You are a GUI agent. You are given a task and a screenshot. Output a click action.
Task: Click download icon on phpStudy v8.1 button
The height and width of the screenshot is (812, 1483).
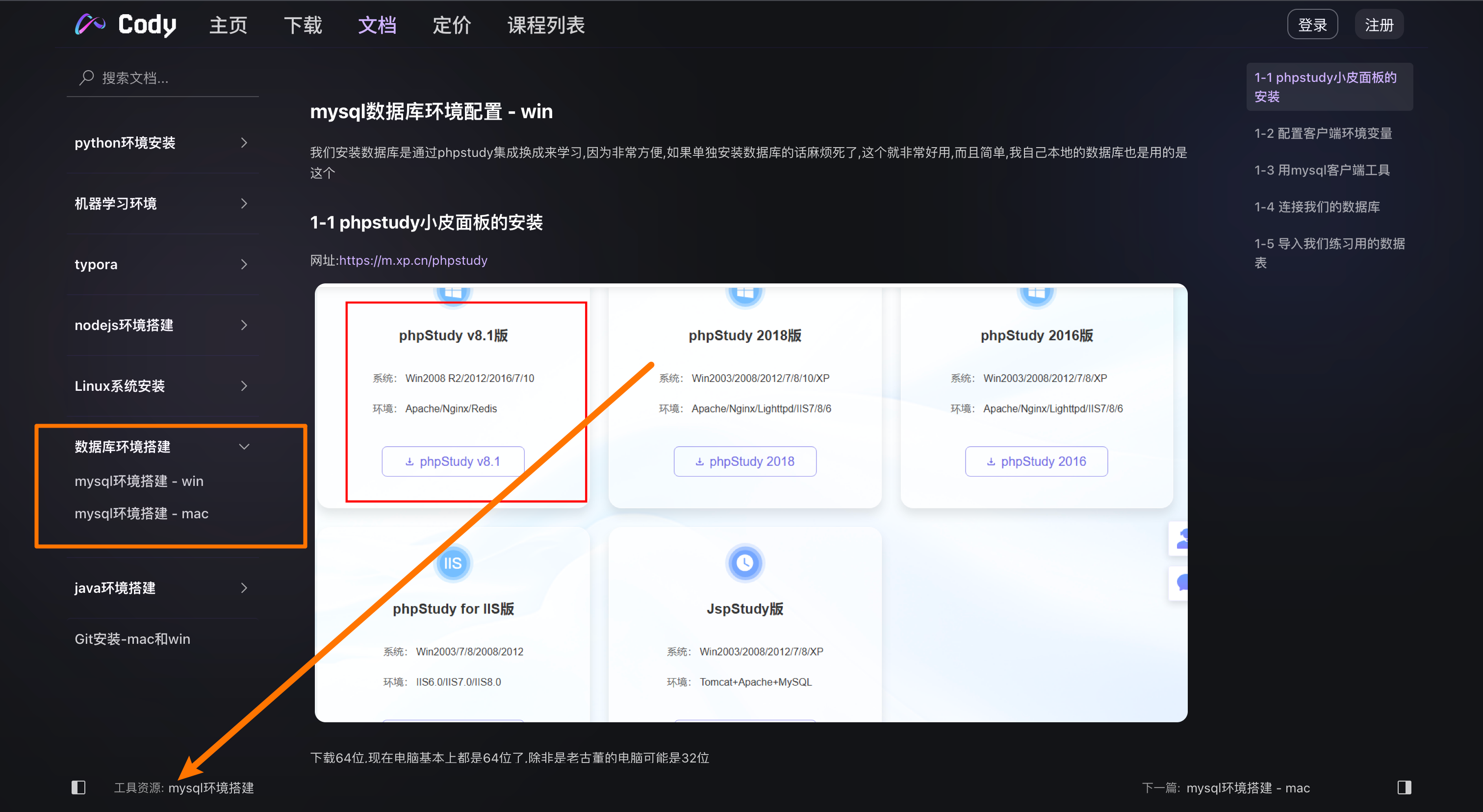409,461
